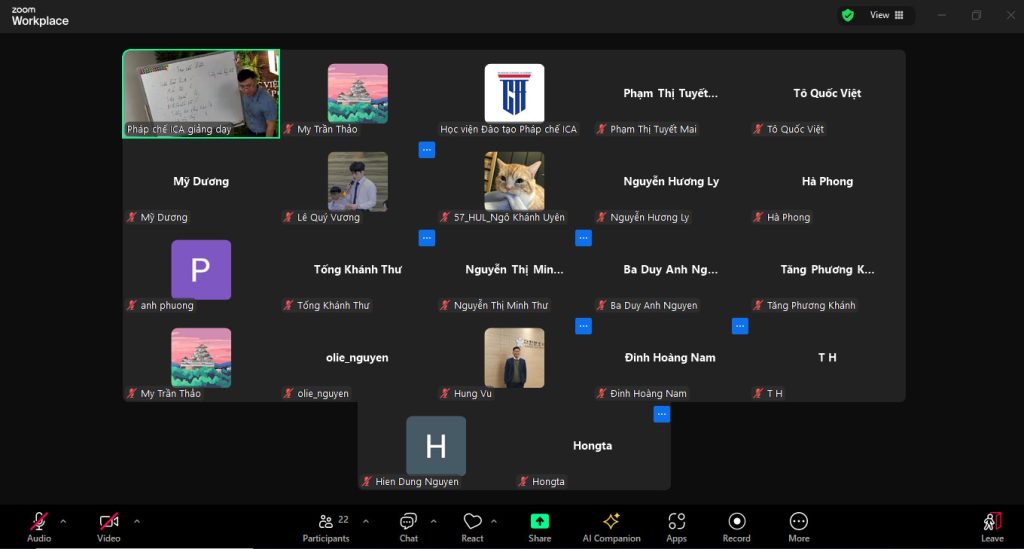1024x549 pixels.
Task: Select the orange cat participant tile
Action: click(x=514, y=181)
